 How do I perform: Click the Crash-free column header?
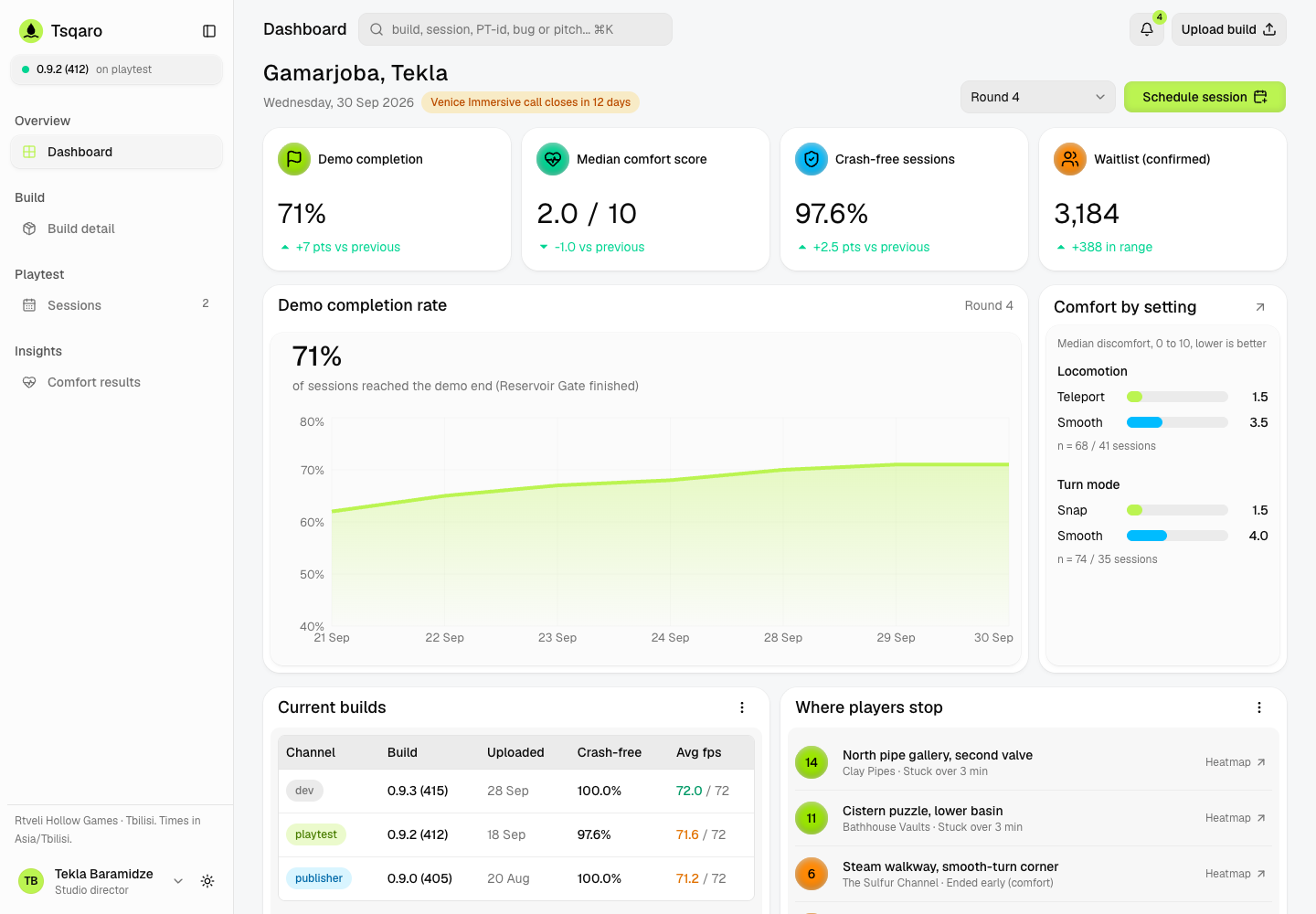[609, 752]
